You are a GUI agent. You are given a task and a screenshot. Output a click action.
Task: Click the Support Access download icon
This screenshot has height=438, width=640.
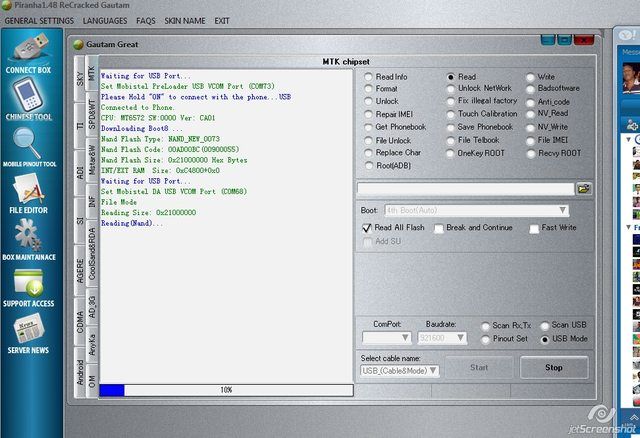click(x=27, y=285)
